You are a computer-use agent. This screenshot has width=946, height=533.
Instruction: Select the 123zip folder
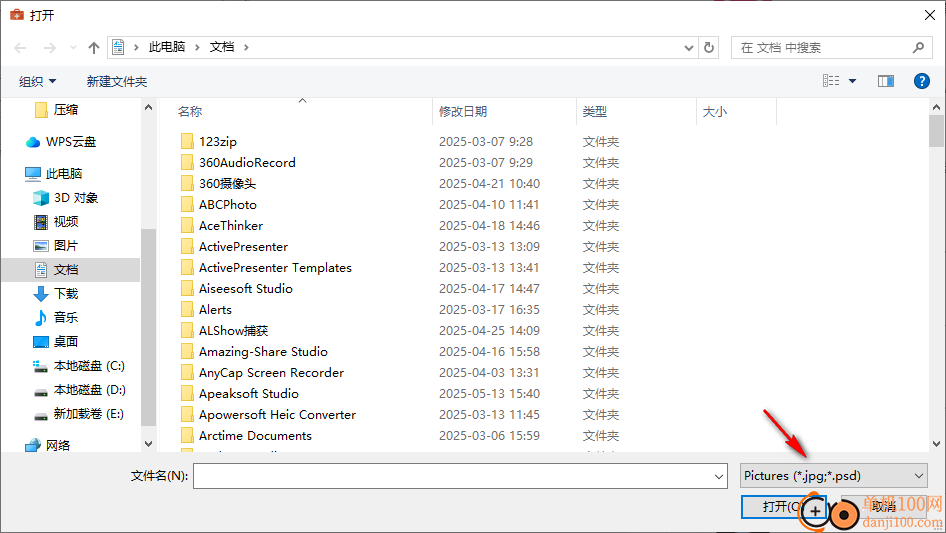coord(218,142)
